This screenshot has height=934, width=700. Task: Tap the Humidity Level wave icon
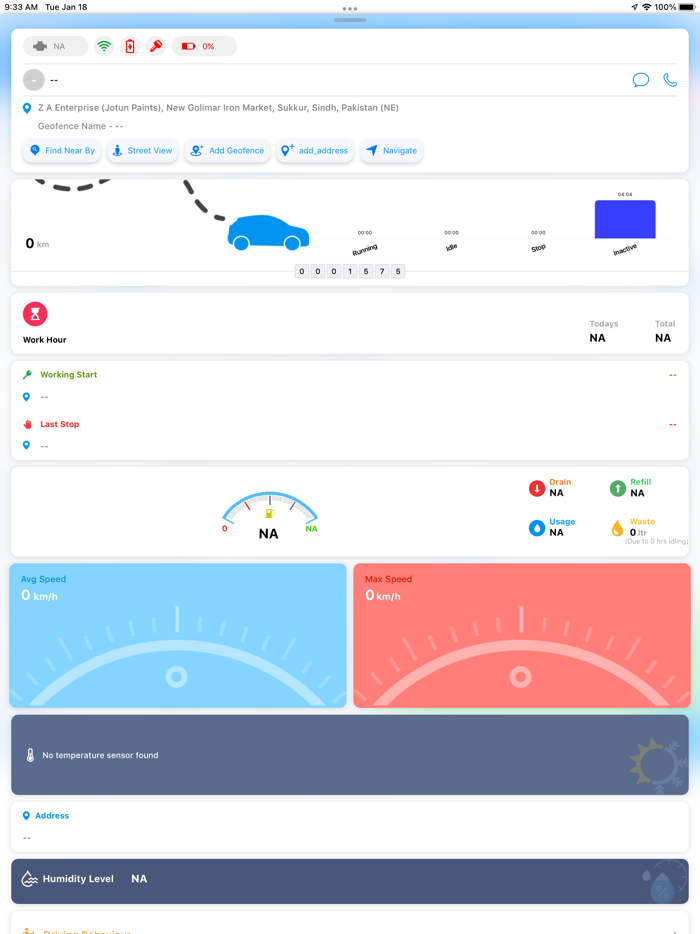click(30, 879)
